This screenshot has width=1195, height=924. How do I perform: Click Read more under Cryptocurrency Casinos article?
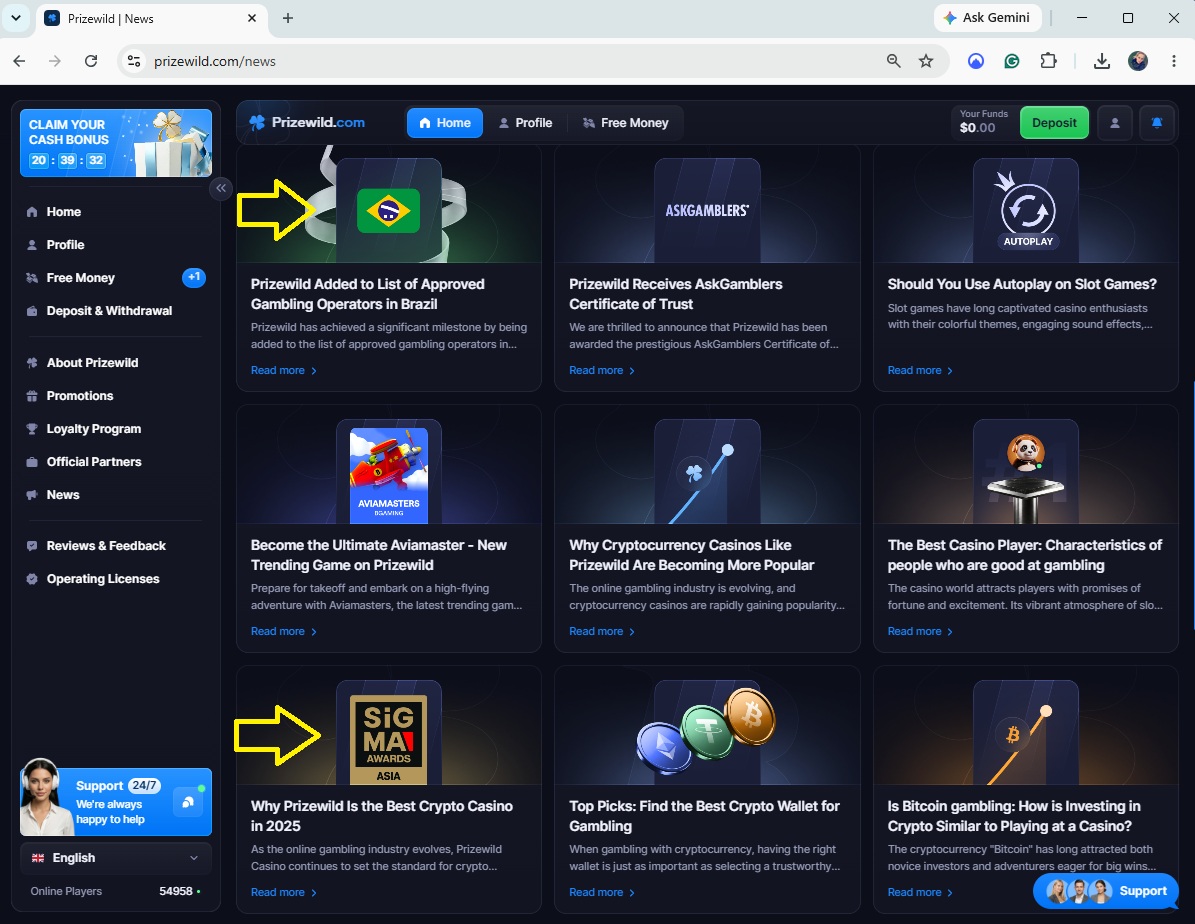pos(602,631)
